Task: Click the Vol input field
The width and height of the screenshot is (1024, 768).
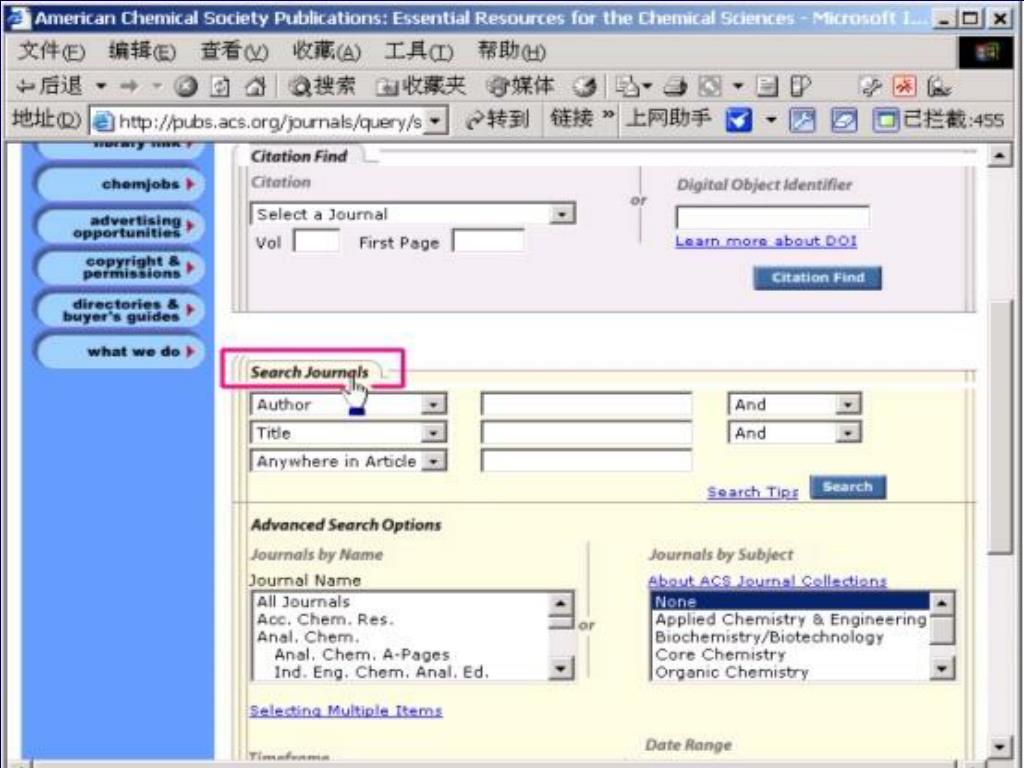Action: (316, 241)
